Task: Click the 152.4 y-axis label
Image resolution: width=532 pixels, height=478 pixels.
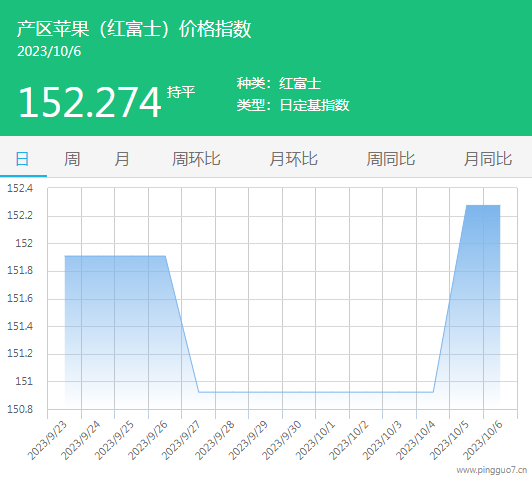Action: click(20, 188)
